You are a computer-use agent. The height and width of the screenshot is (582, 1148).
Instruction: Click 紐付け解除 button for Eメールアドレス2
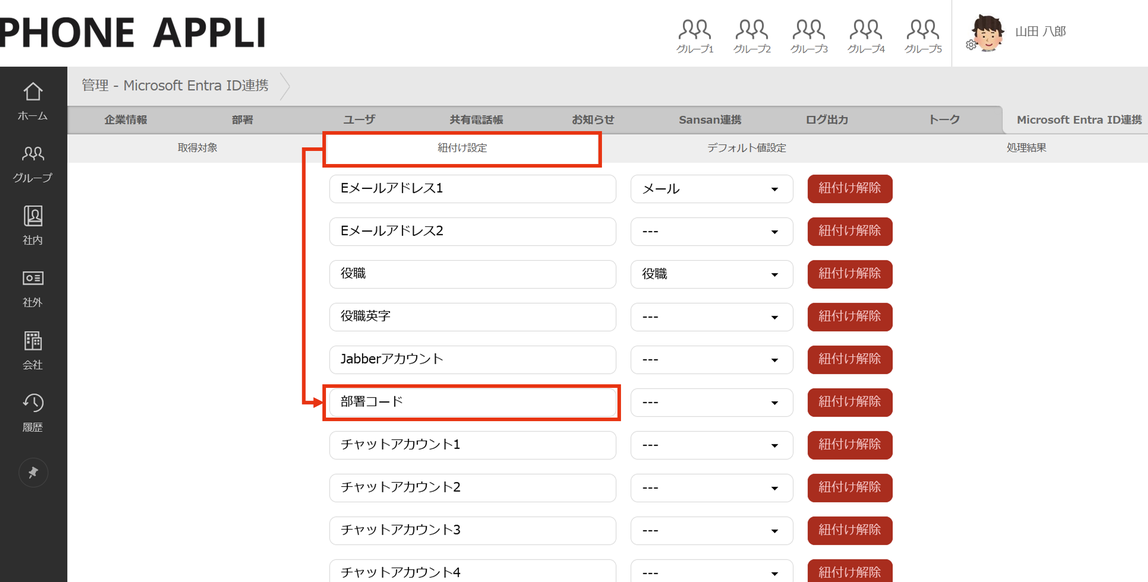pyautogui.click(x=849, y=231)
